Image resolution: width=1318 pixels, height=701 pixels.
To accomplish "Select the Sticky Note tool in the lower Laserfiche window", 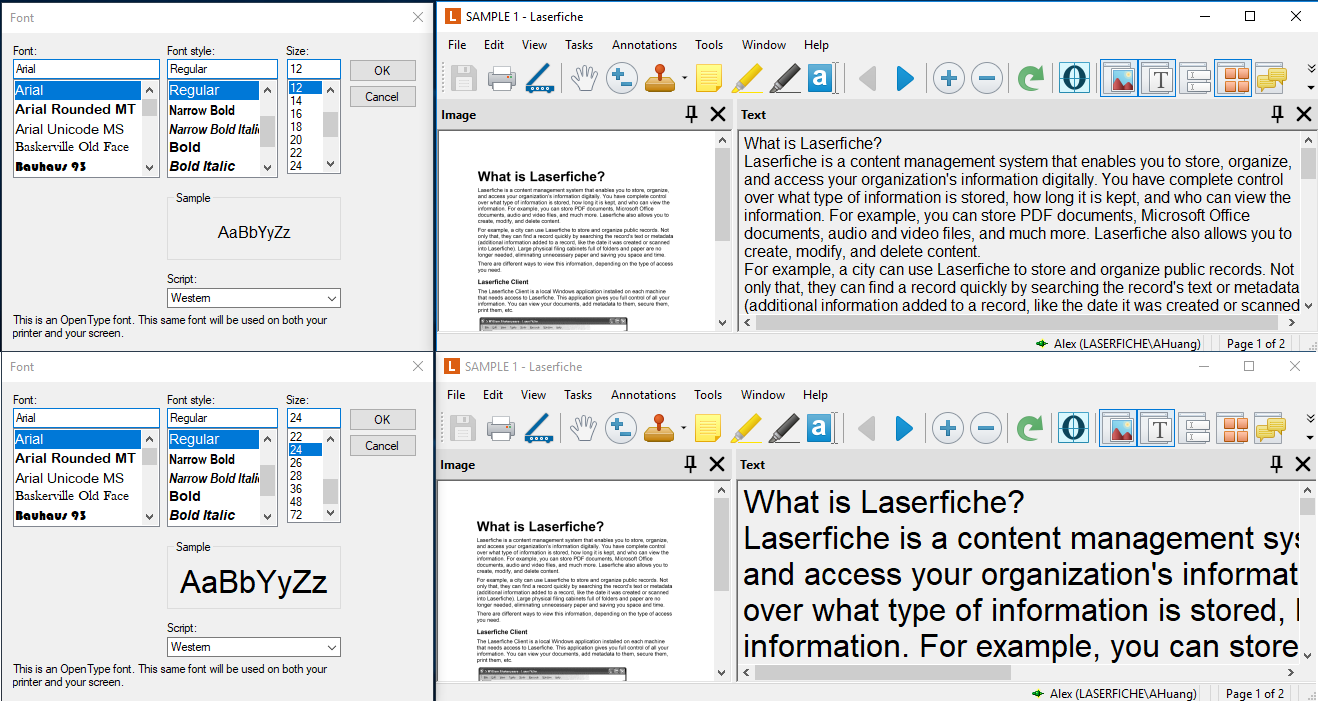I will click(x=708, y=428).
